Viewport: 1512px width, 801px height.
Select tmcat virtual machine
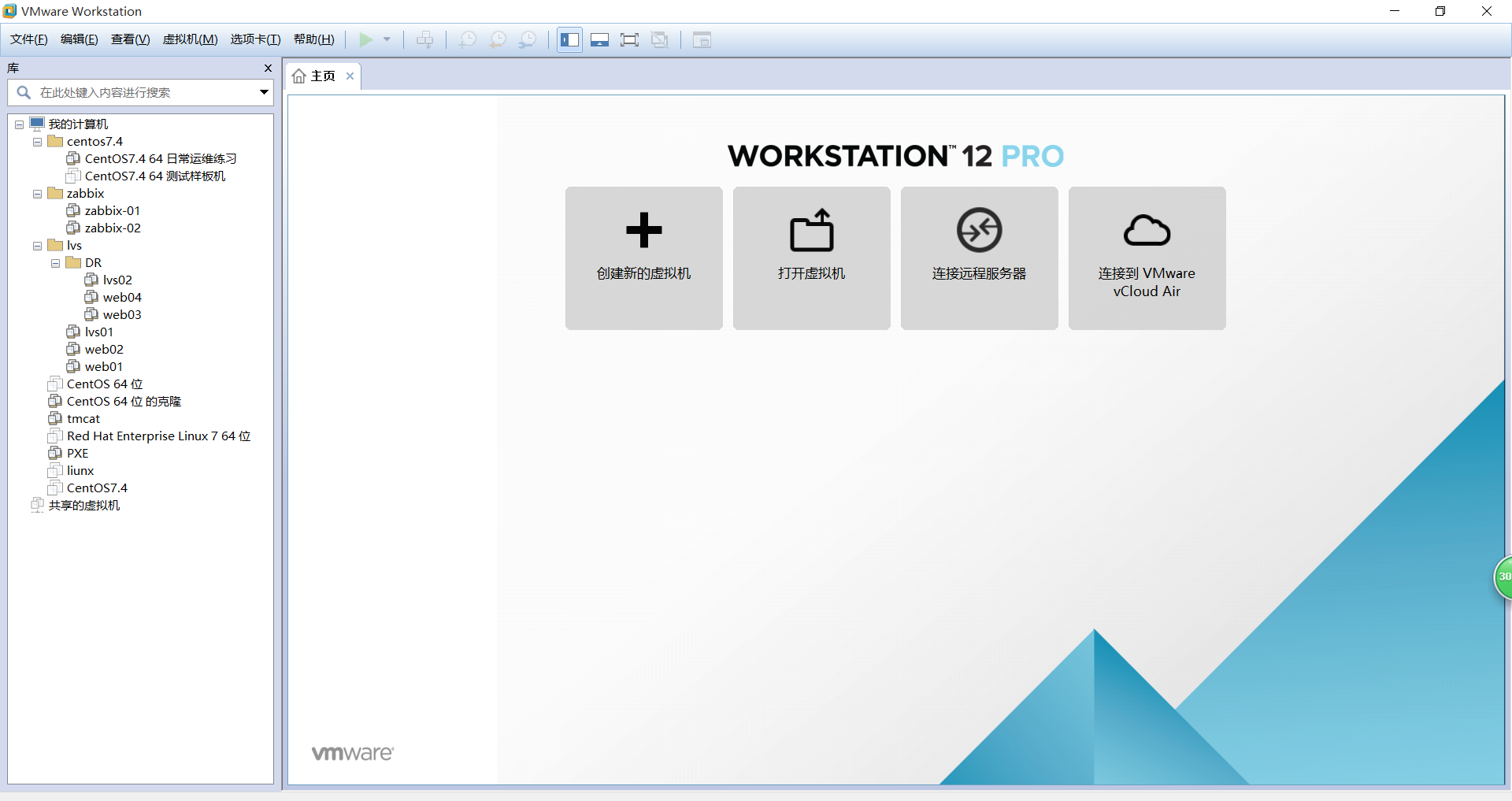pos(83,419)
